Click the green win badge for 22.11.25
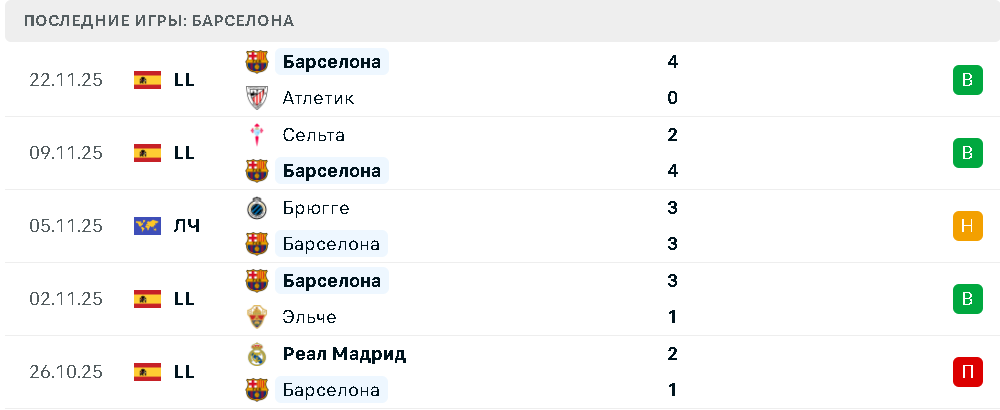 (966, 80)
